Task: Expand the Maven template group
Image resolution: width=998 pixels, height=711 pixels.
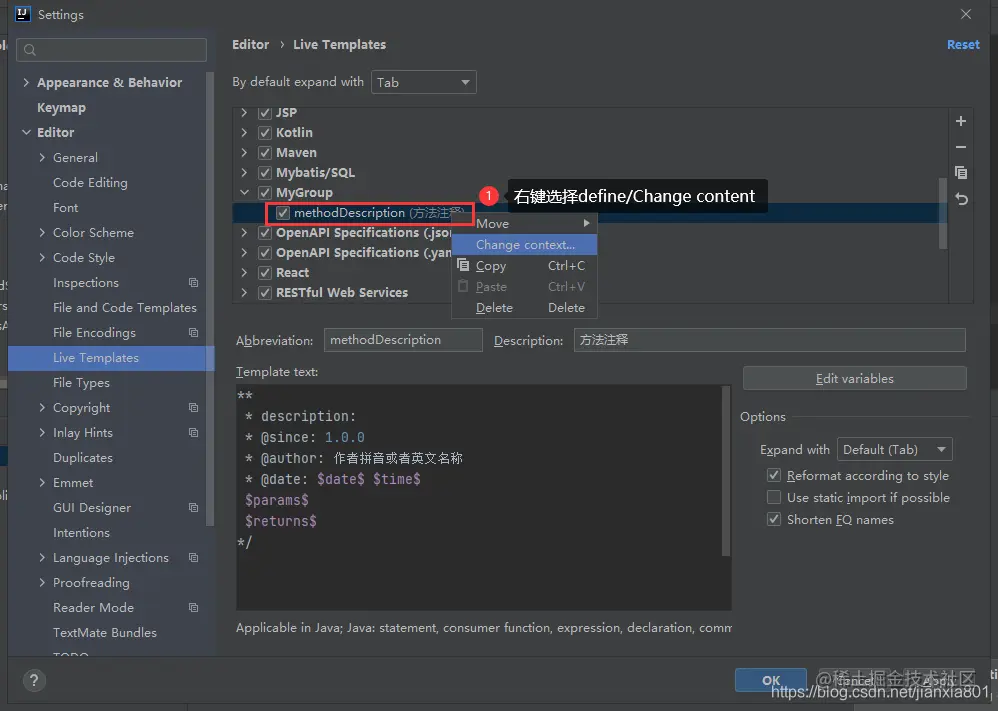Action: click(x=244, y=153)
